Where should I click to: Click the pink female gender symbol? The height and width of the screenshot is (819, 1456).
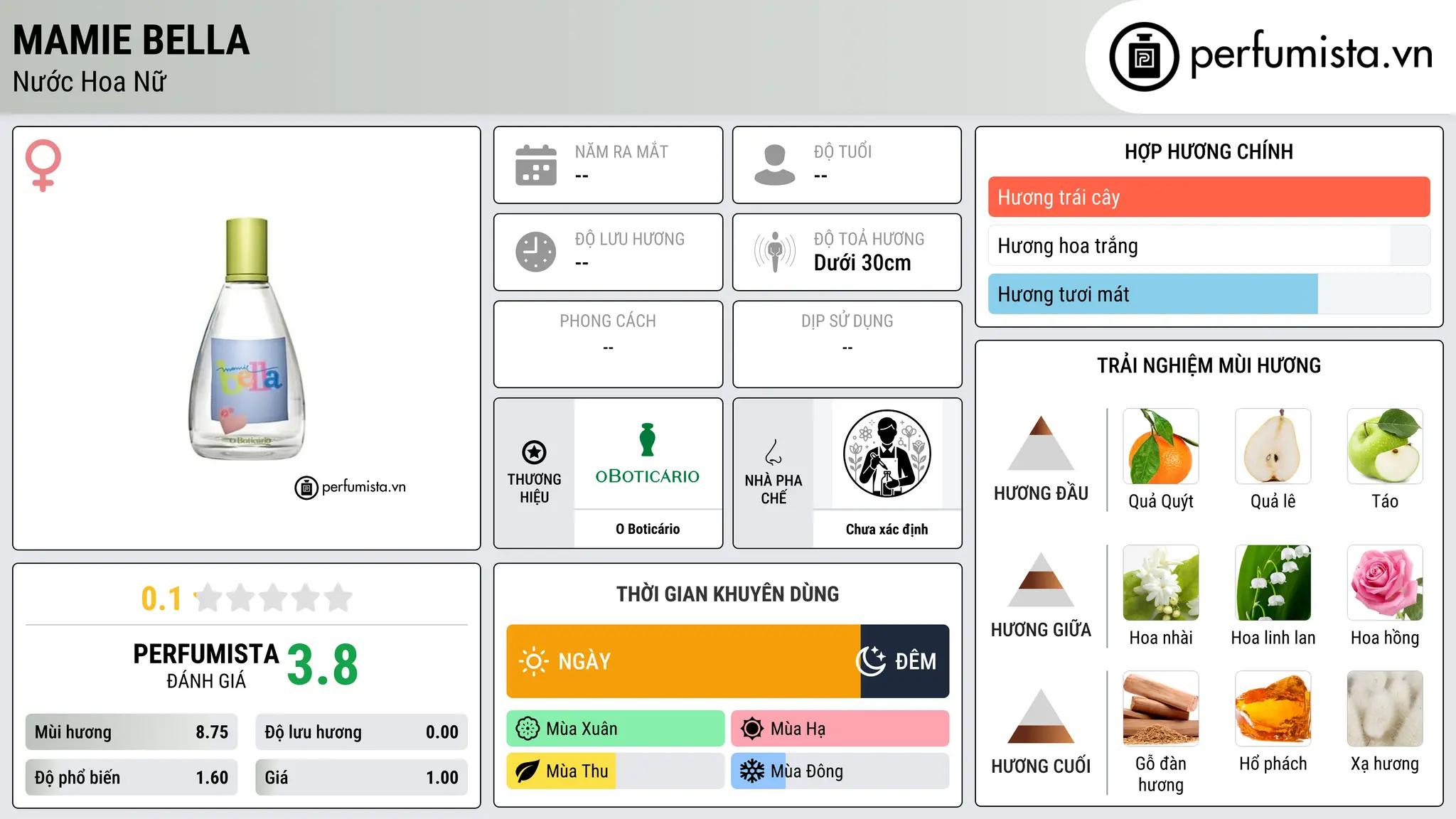[x=43, y=165]
